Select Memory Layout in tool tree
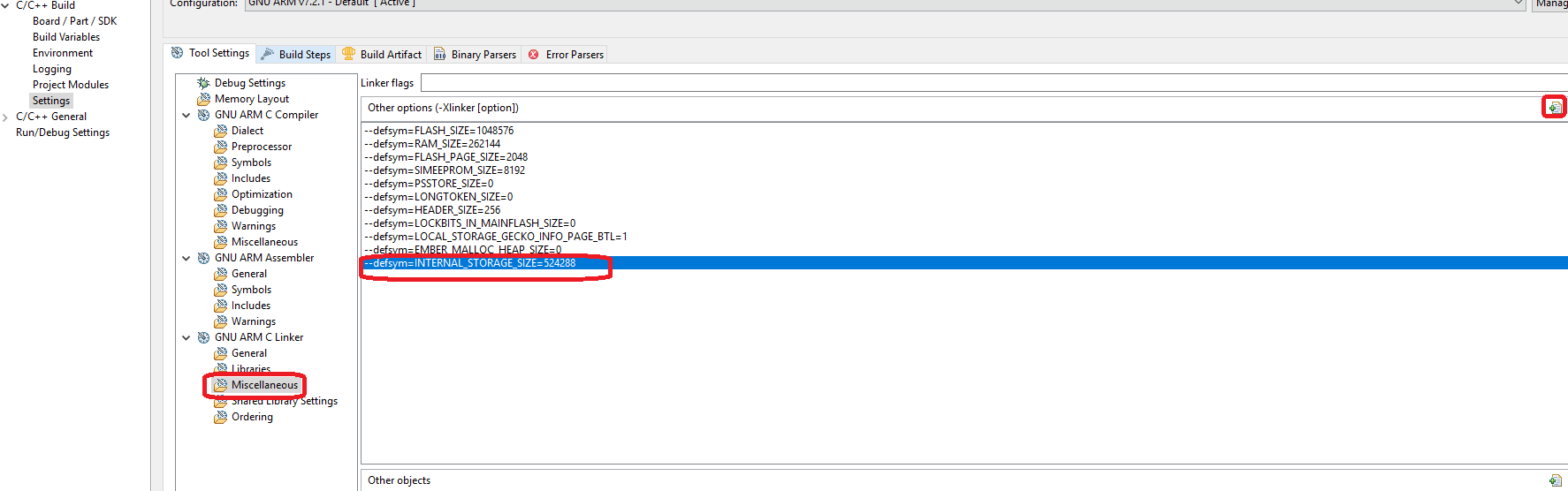Screen dimensions: 1568x491 (251, 99)
